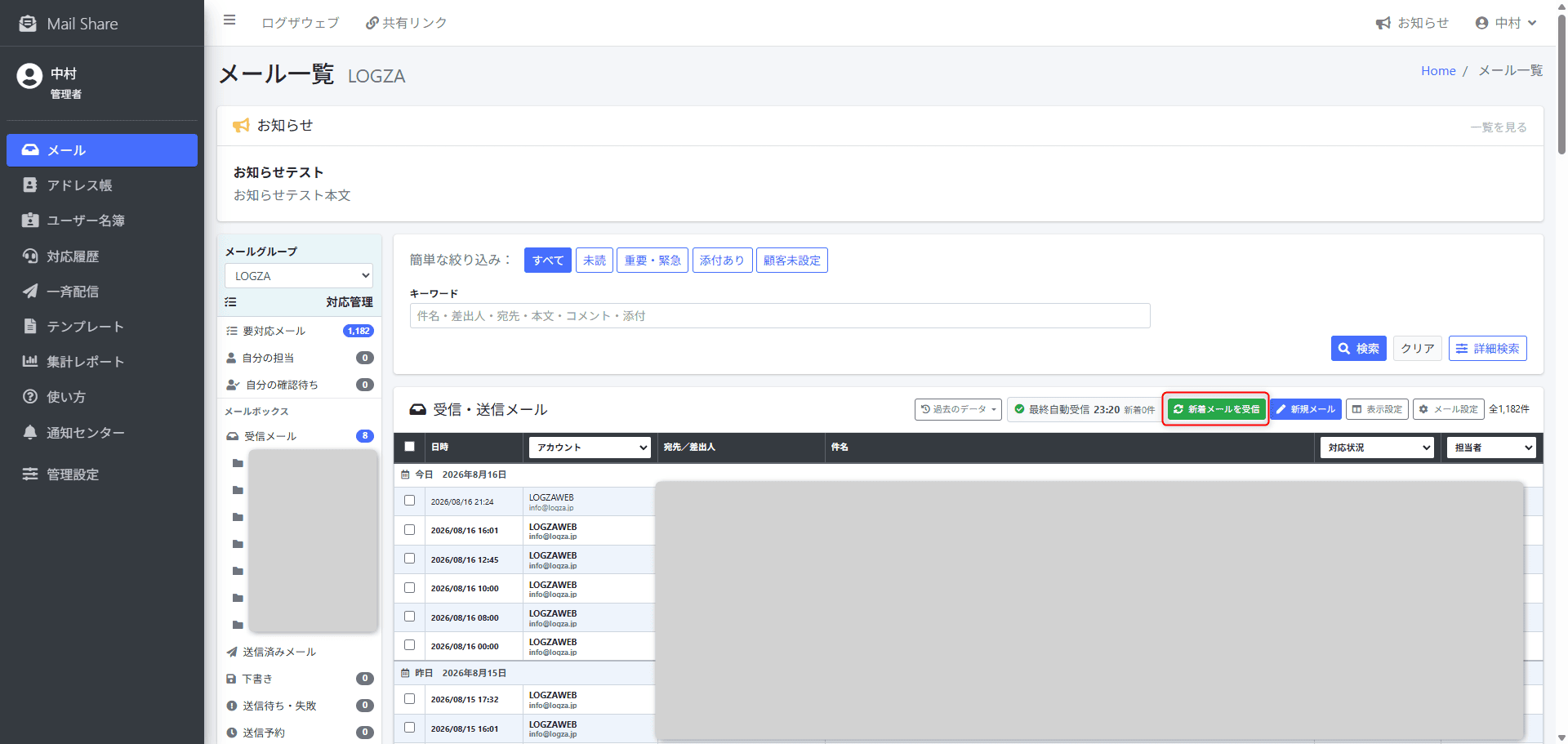Filter mails with すべて button
This screenshot has width=1568, height=744.
point(548,261)
